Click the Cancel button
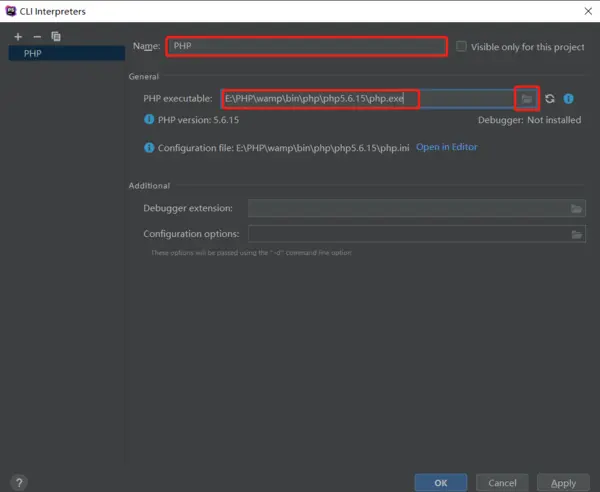Viewport: 600px width, 492px height. pos(502,483)
